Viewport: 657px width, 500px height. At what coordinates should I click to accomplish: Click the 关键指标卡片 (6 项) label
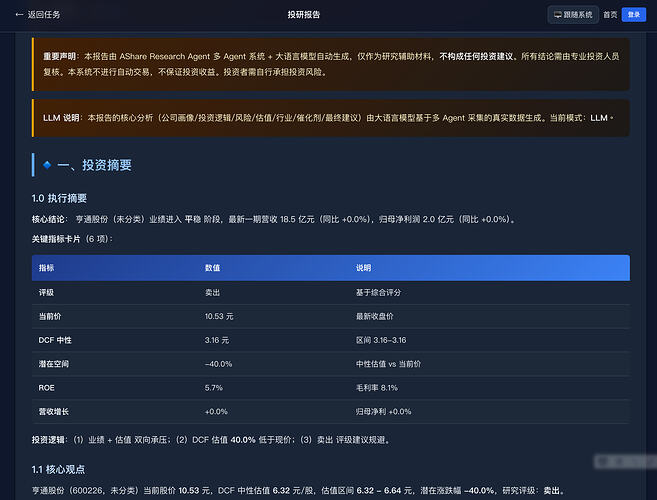pyautogui.click(x=72, y=239)
